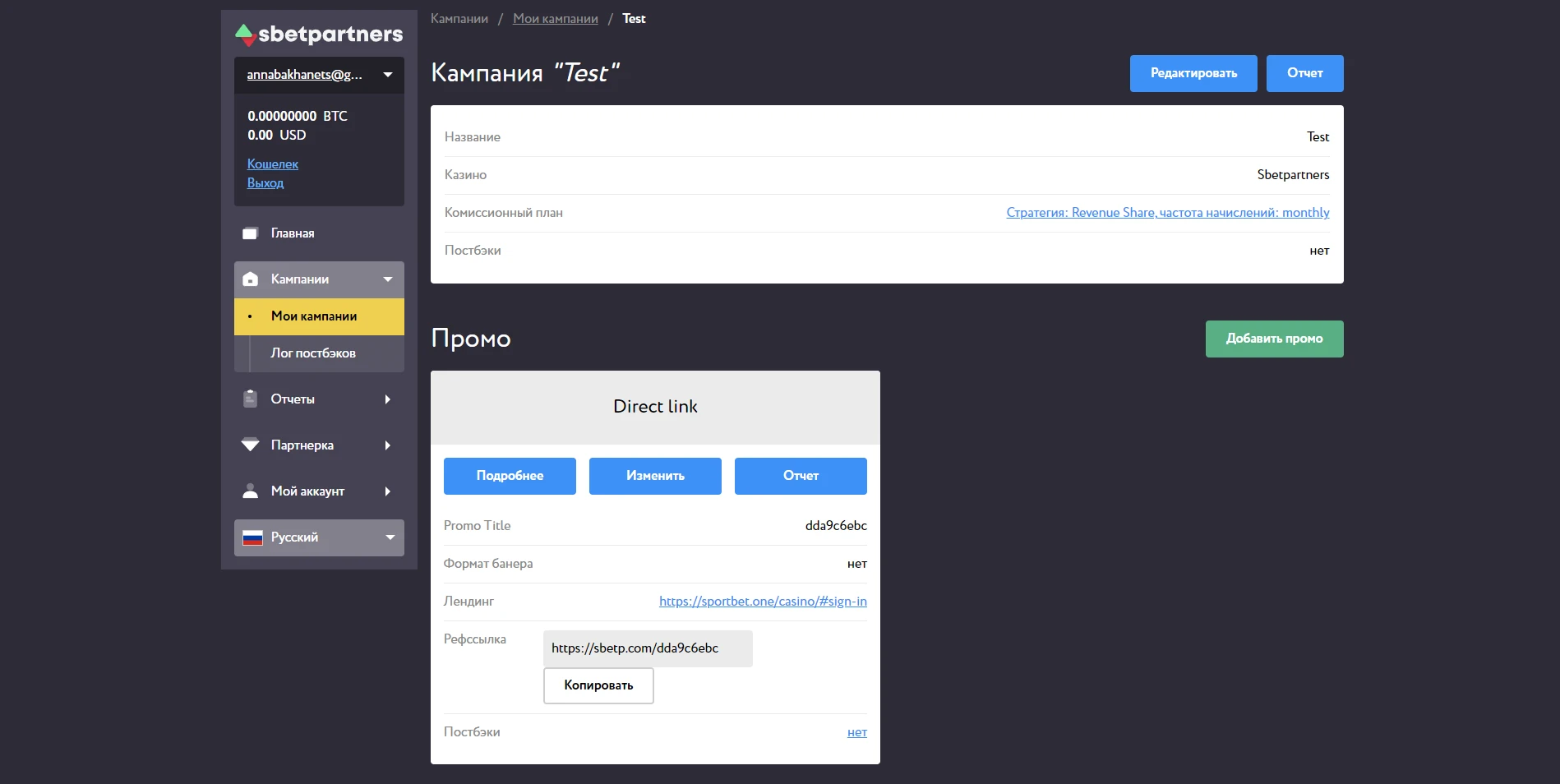This screenshot has height=784, width=1560.
Task: Click the Рефссылка label
Action: (x=475, y=639)
